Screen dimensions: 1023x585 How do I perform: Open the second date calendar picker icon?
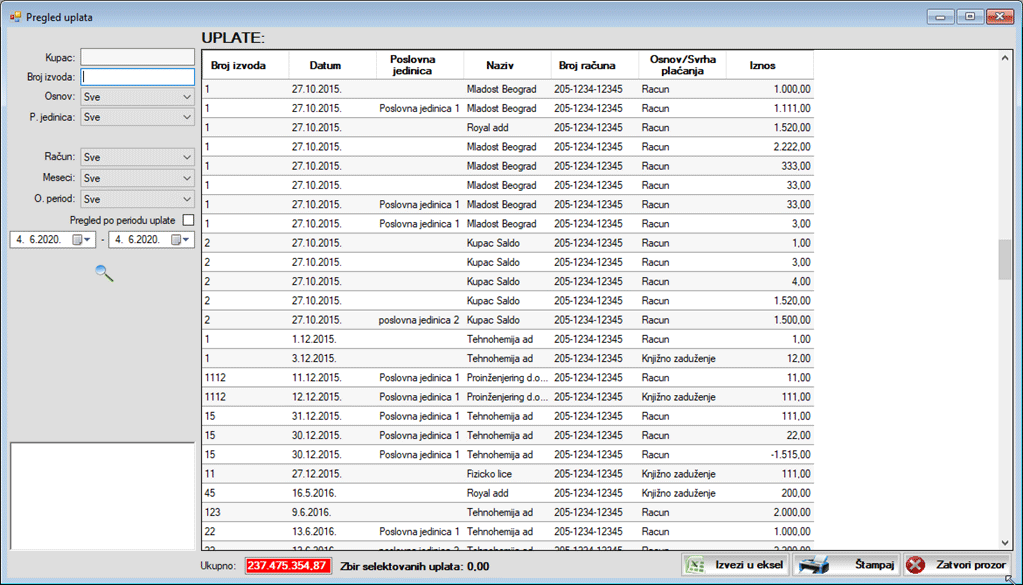coord(181,240)
